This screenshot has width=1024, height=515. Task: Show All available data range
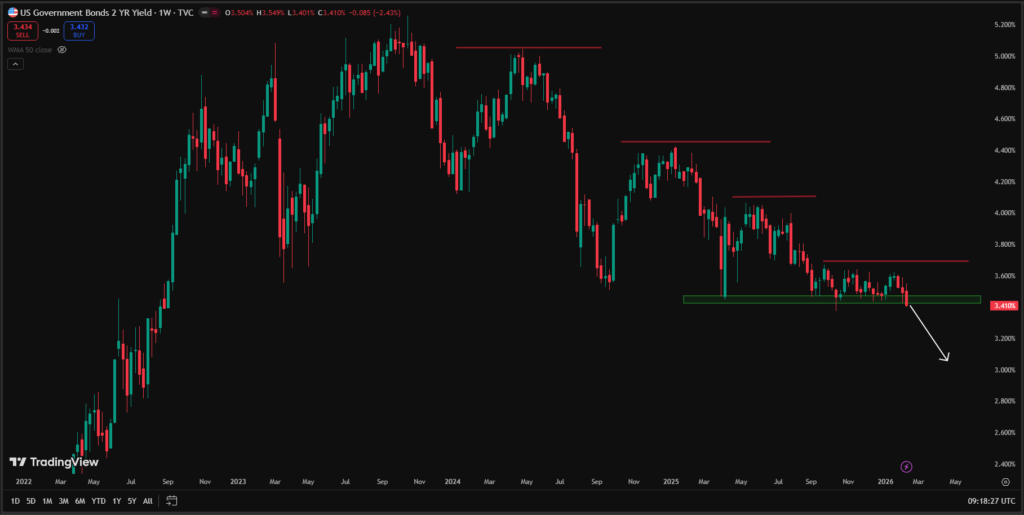(x=148, y=501)
